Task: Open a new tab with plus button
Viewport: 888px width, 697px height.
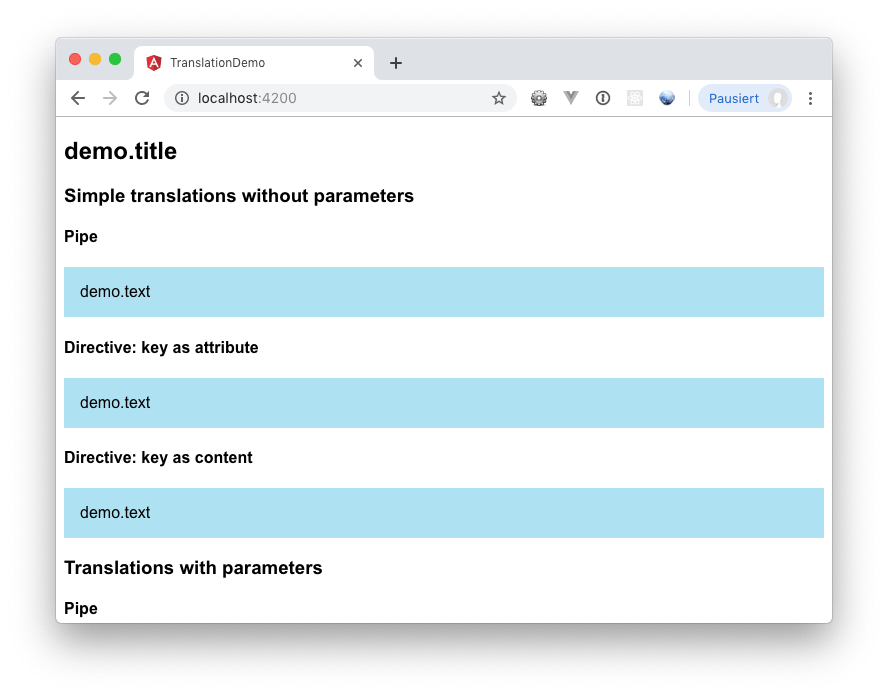Action: 396,63
